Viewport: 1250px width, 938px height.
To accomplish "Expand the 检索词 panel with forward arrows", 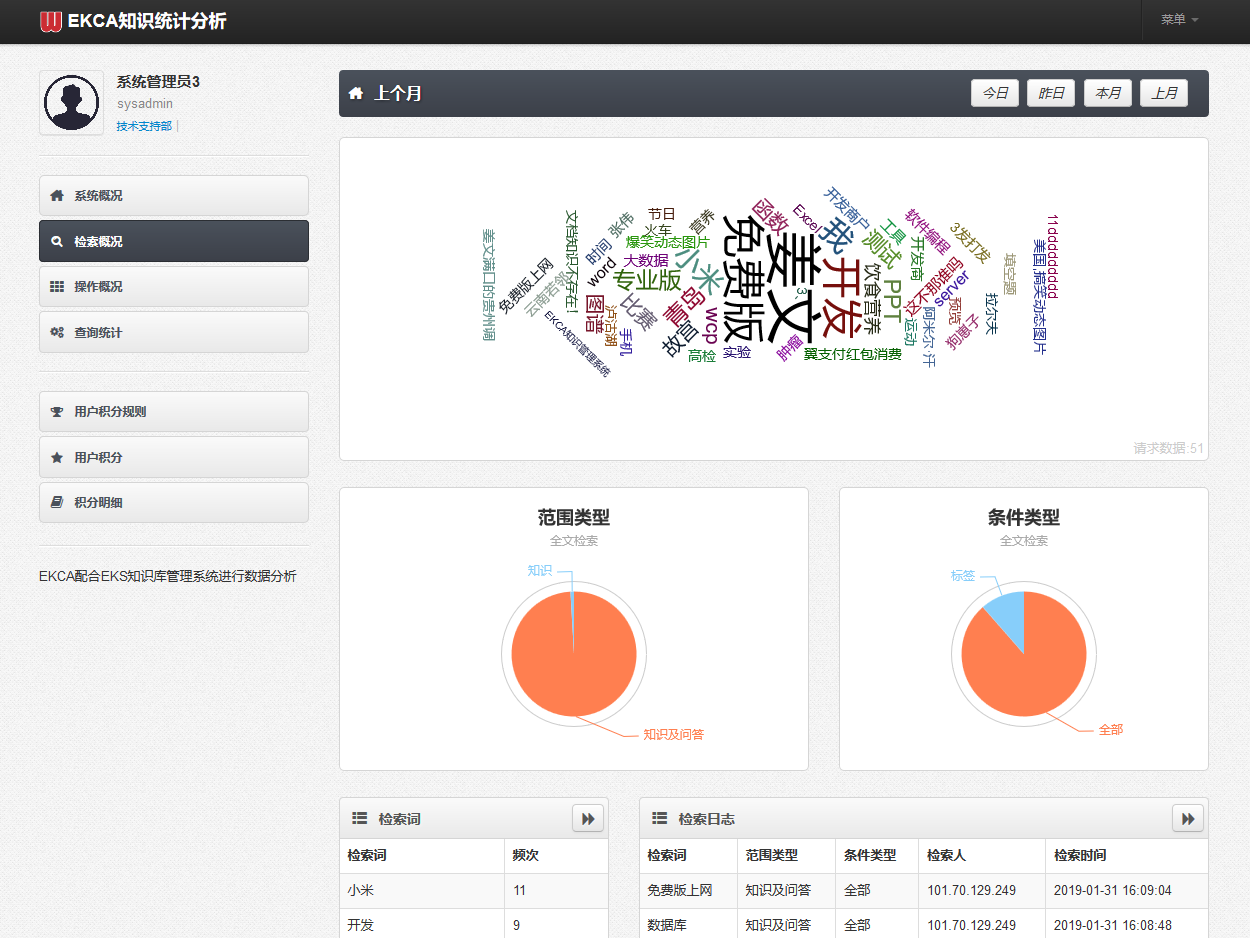I will [x=588, y=819].
